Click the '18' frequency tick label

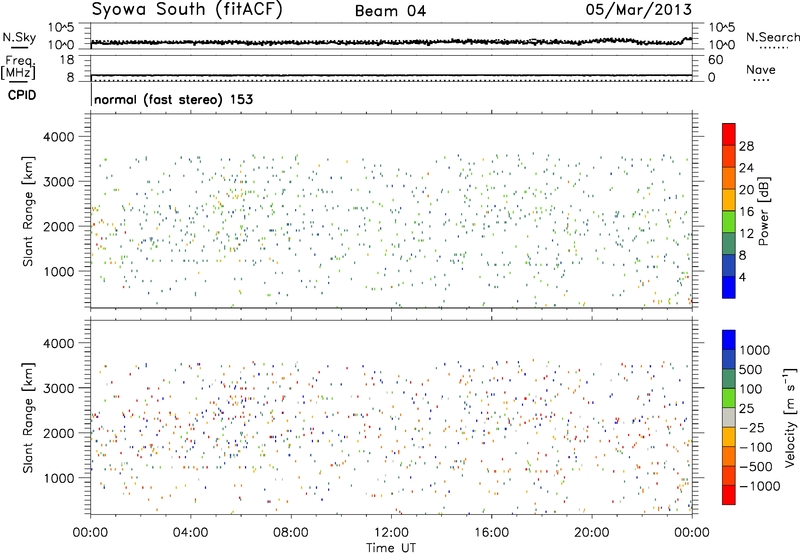pos(67,60)
